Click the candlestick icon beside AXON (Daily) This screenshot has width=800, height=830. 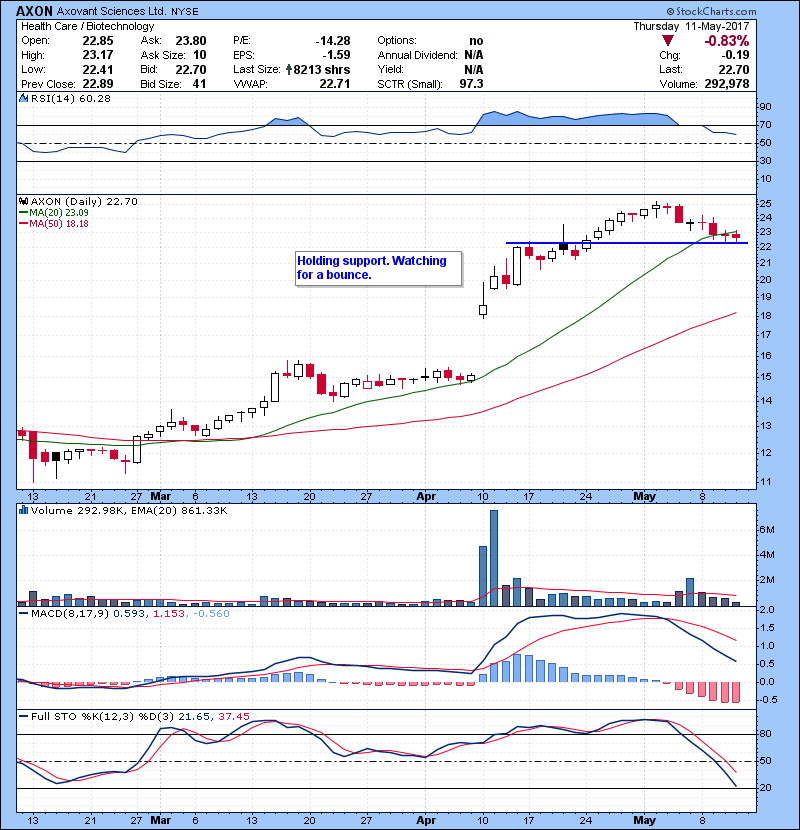[x=23, y=202]
